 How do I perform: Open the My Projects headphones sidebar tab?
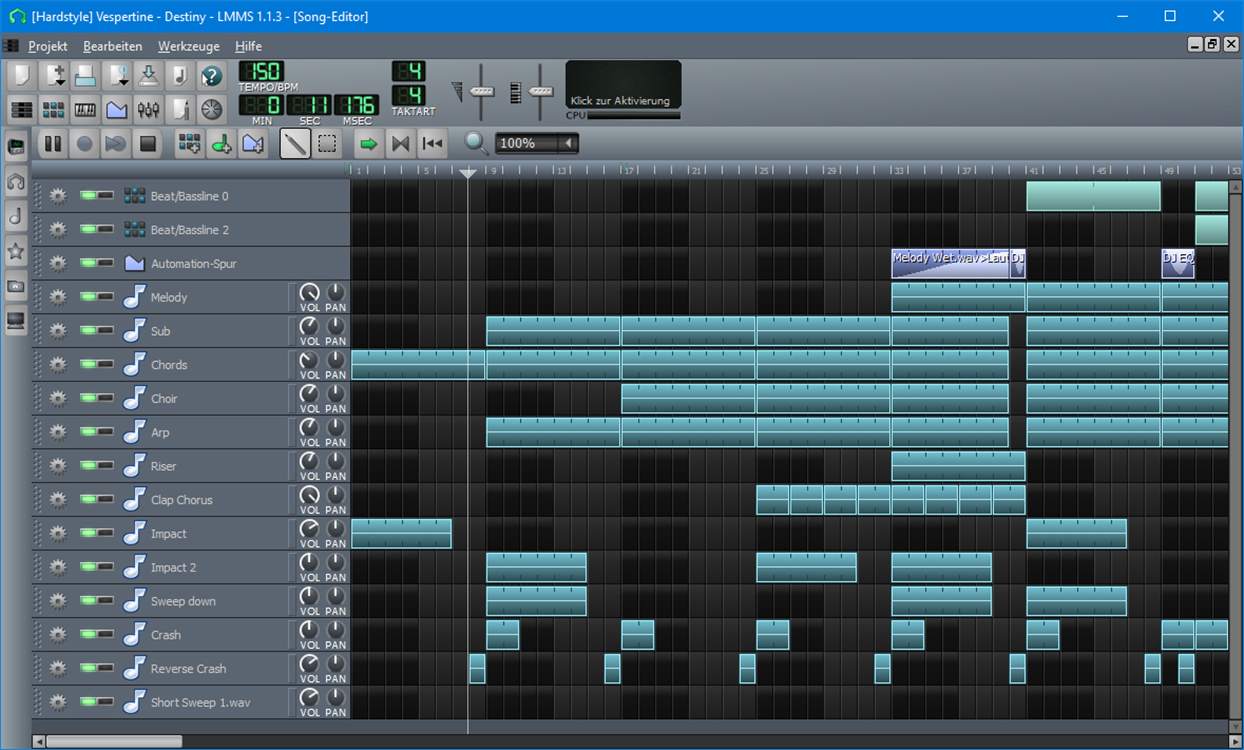pyautogui.click(x=16, y=181)
